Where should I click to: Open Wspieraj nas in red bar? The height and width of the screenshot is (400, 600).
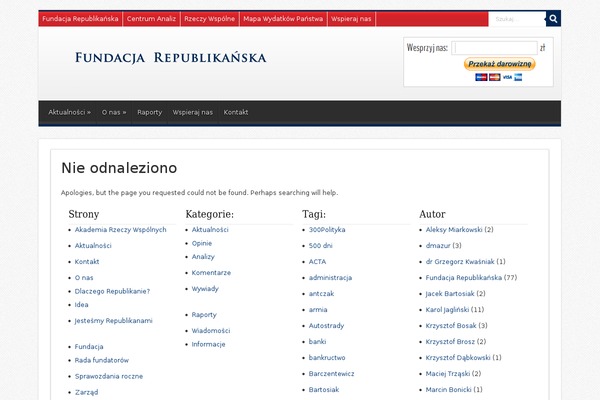[x=351, y=19]
